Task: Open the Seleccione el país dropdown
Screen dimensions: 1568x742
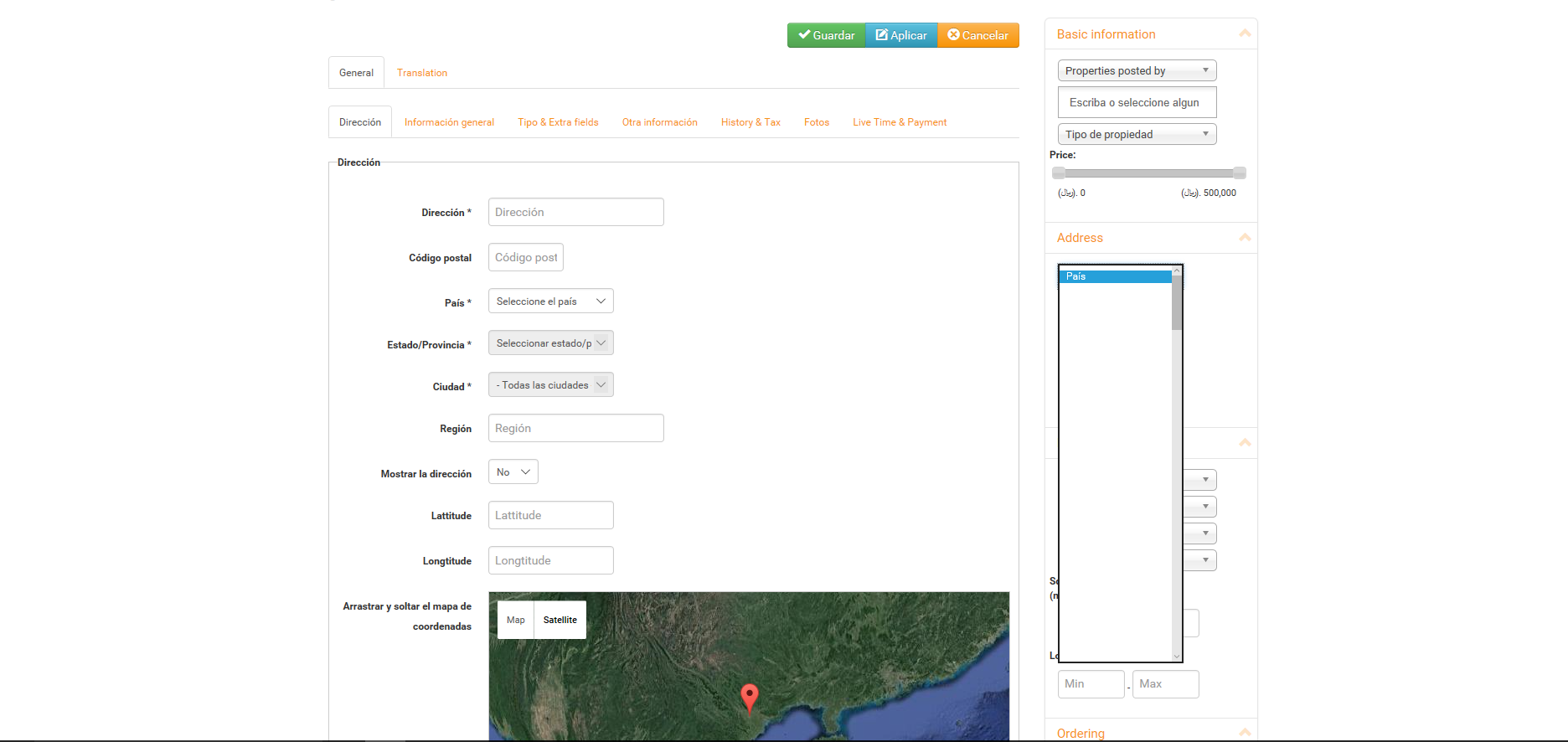Action: 551,301
